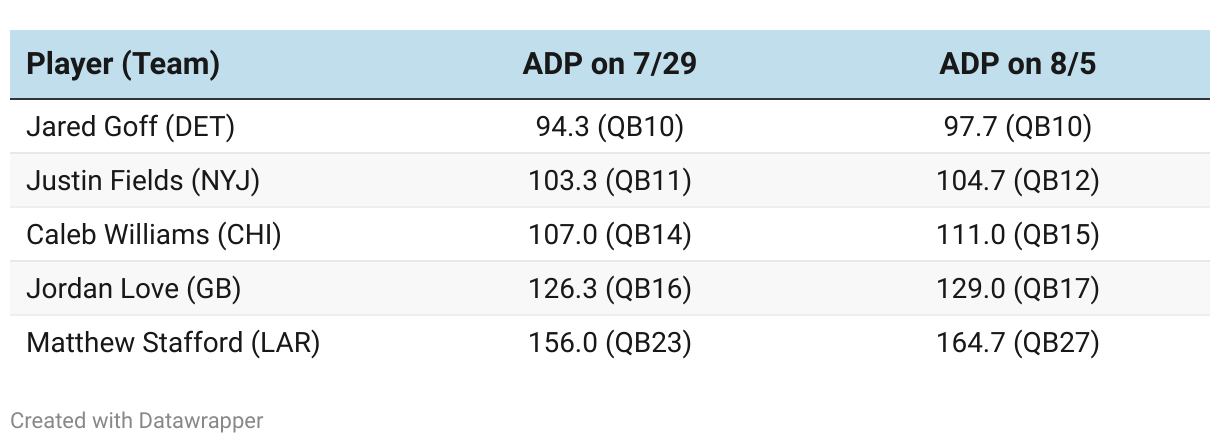Select the Jordan Love (GB) cell
Viewport: 1220px width, 444px height.
click(x=134, y=289)
